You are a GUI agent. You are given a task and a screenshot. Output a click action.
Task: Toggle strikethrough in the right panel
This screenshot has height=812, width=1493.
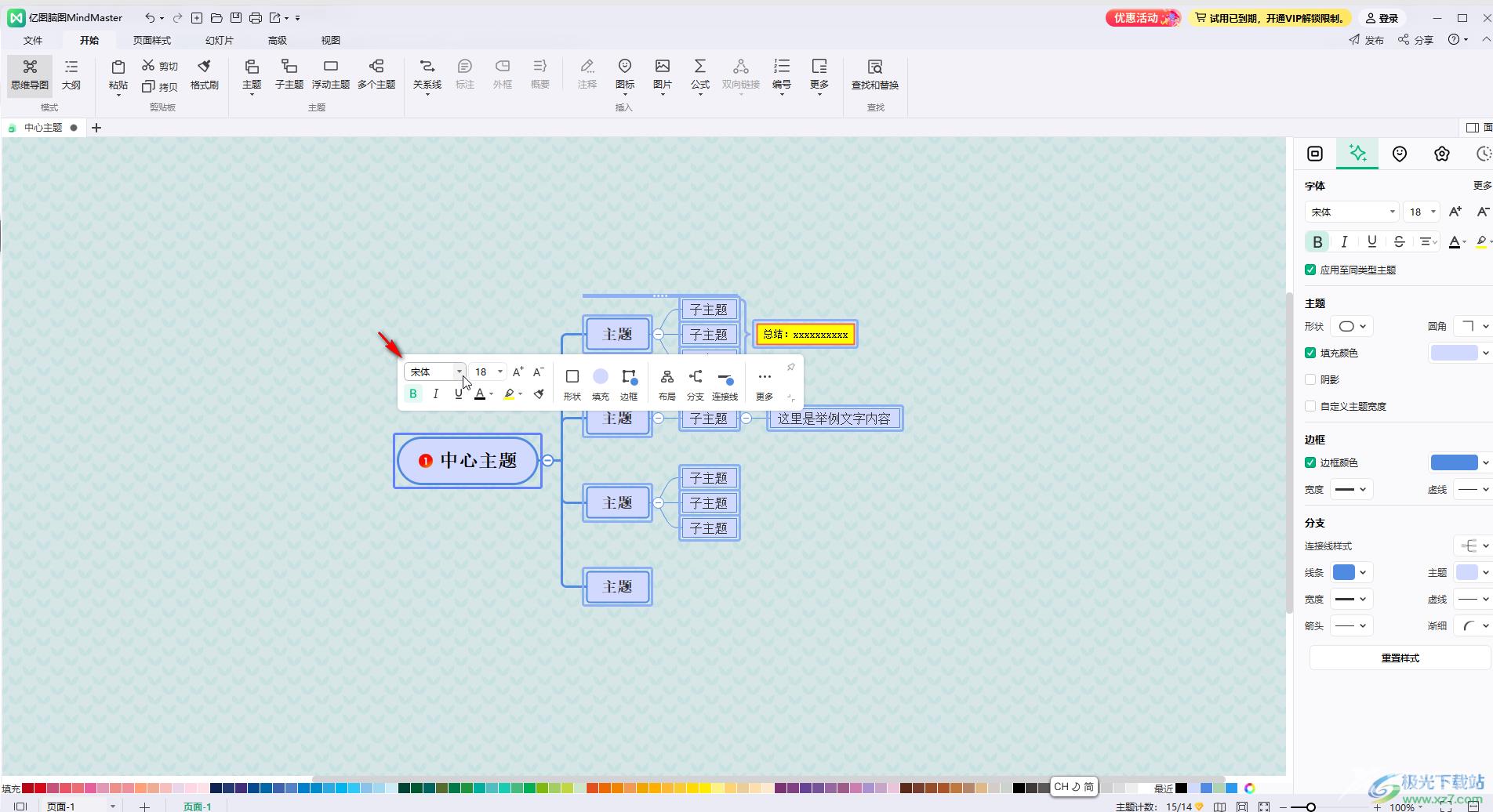click(1399, 241)
